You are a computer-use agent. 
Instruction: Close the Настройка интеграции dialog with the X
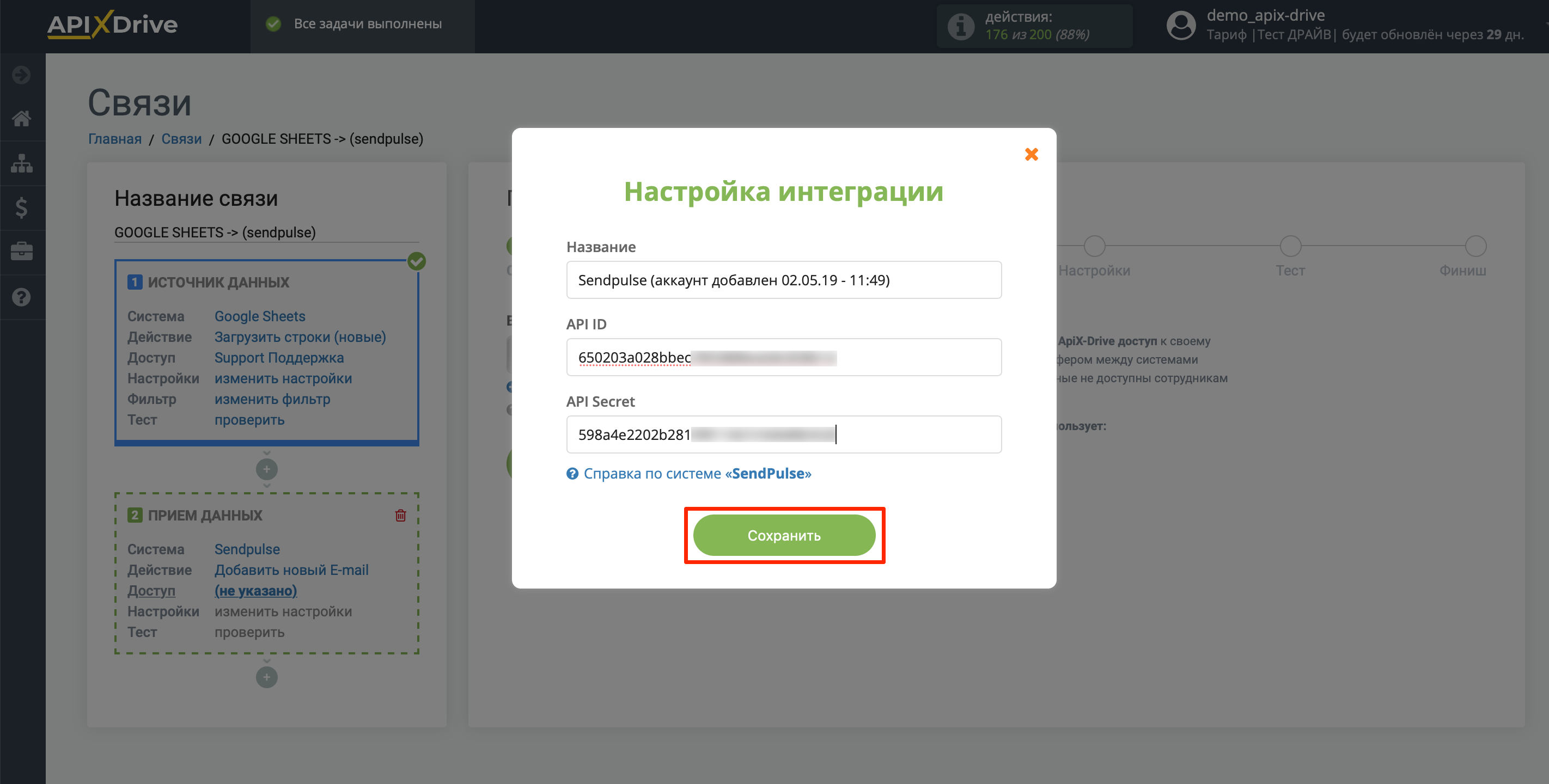1031,155
